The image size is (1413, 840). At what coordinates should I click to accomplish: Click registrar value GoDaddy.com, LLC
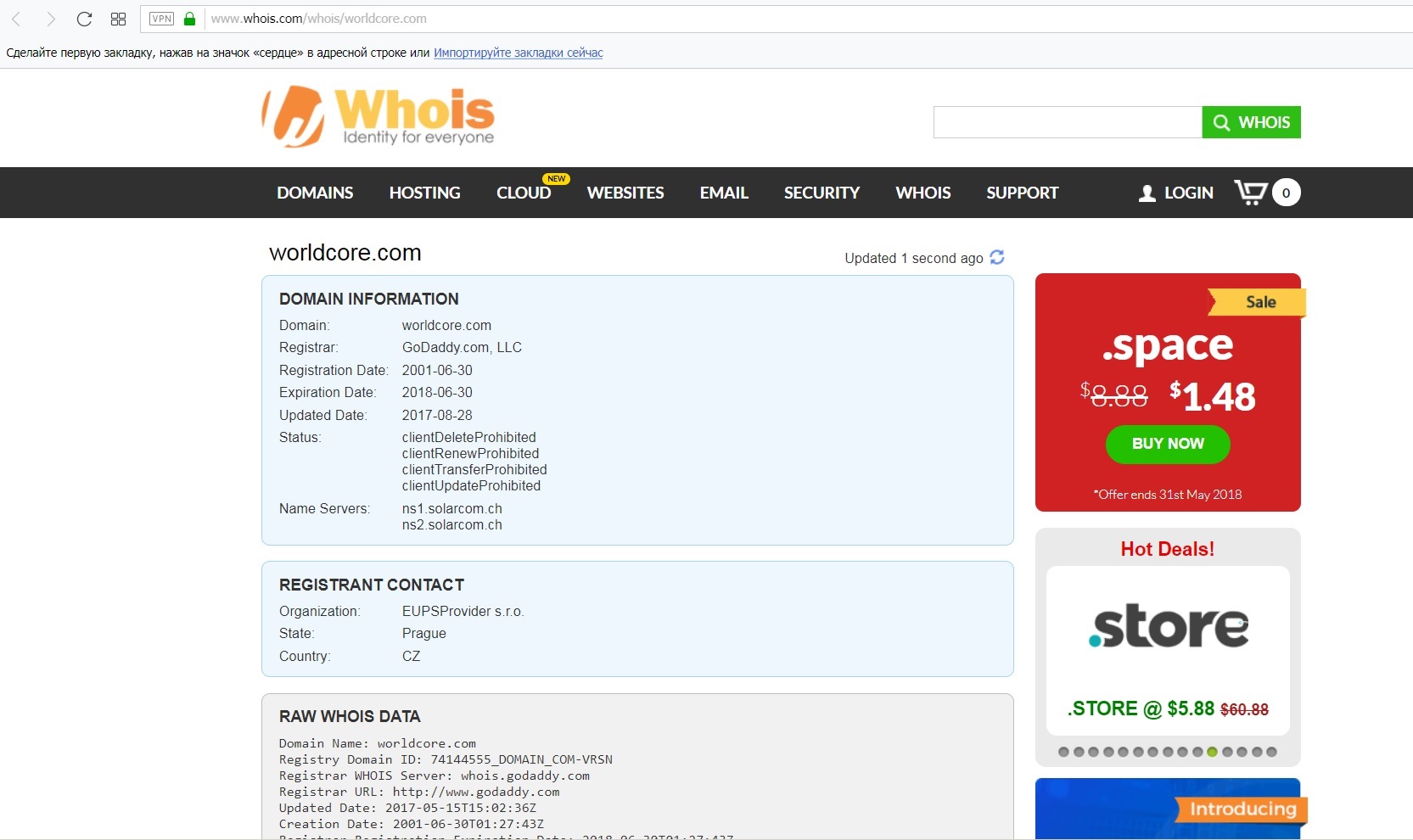(462, 348)
